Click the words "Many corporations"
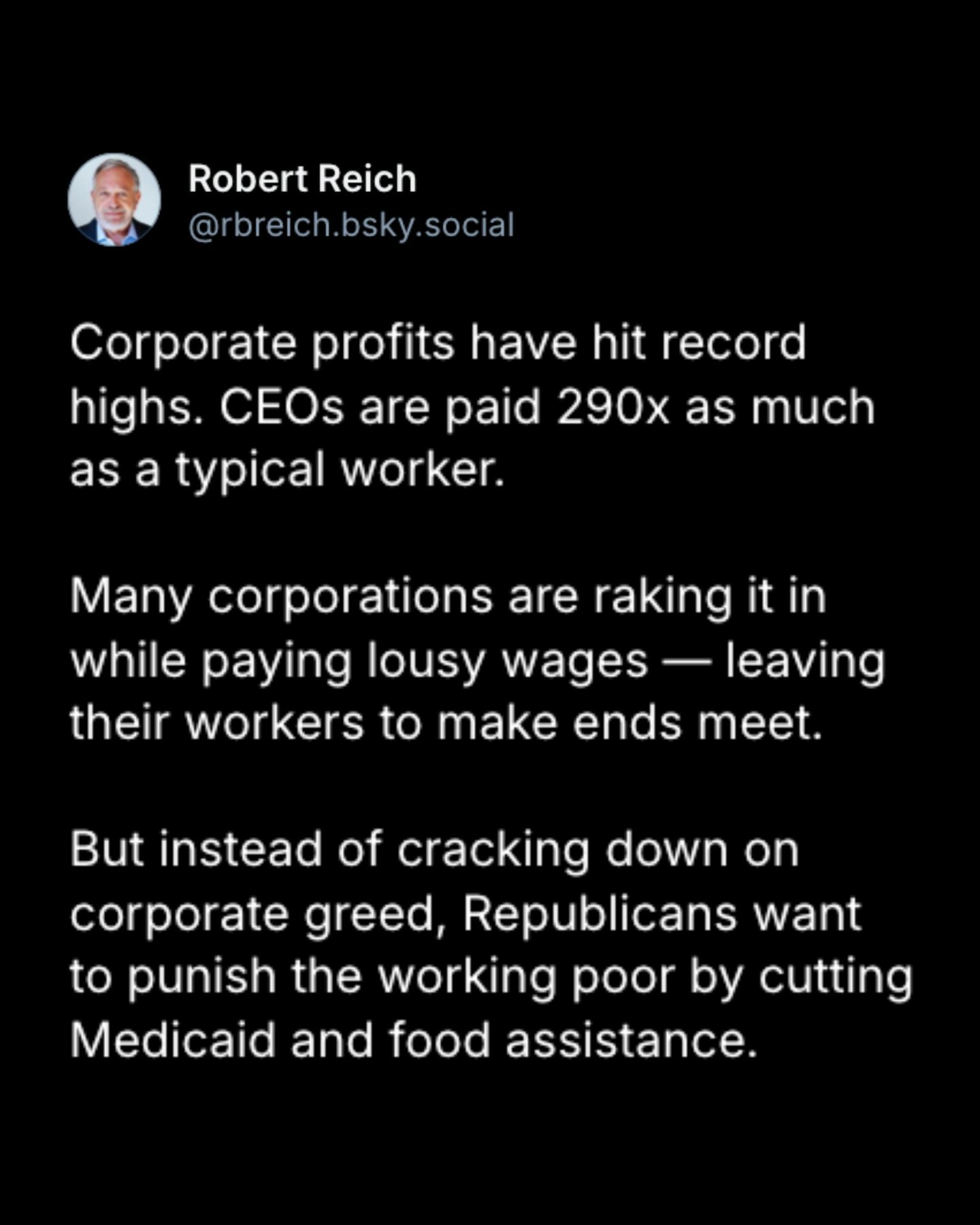980x1225 pixels. pos(281,597)
